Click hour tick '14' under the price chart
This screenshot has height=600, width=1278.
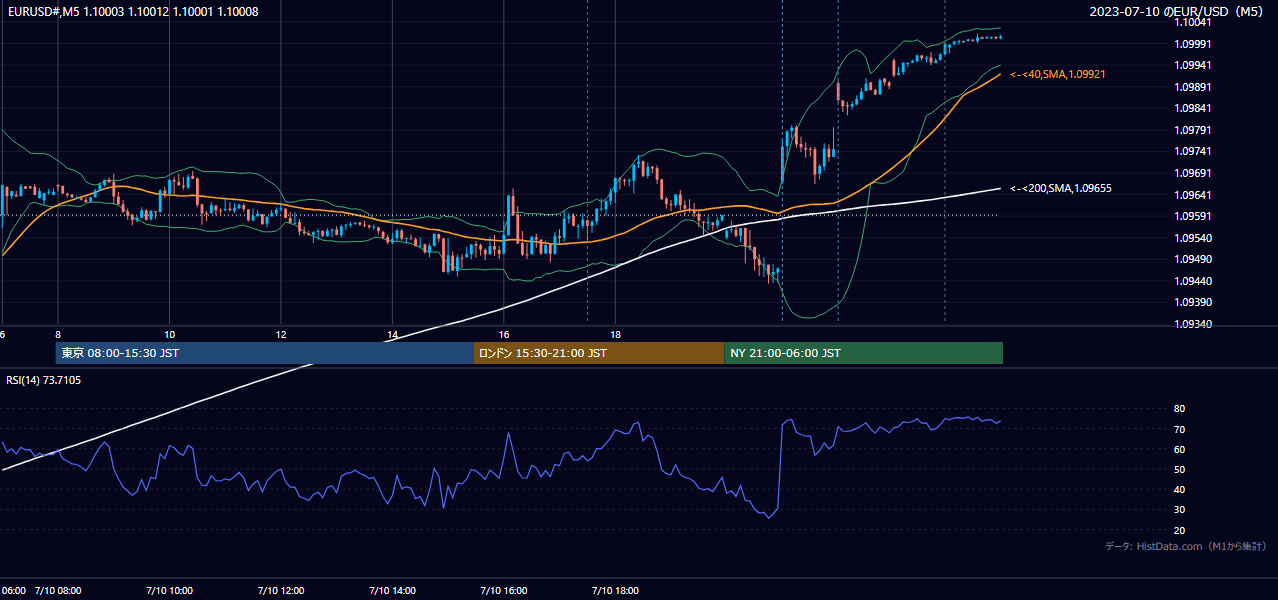(x=393, y=334)
